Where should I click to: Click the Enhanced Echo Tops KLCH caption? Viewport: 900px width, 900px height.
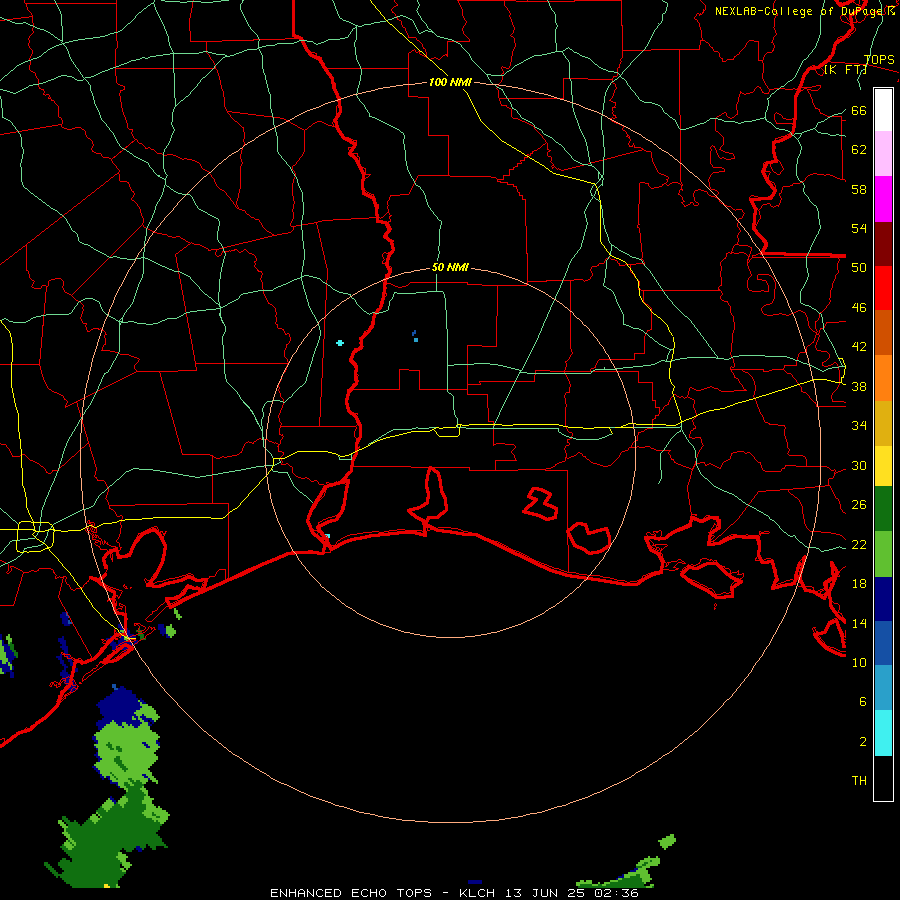pyautogui.click(x=454, y=893)
